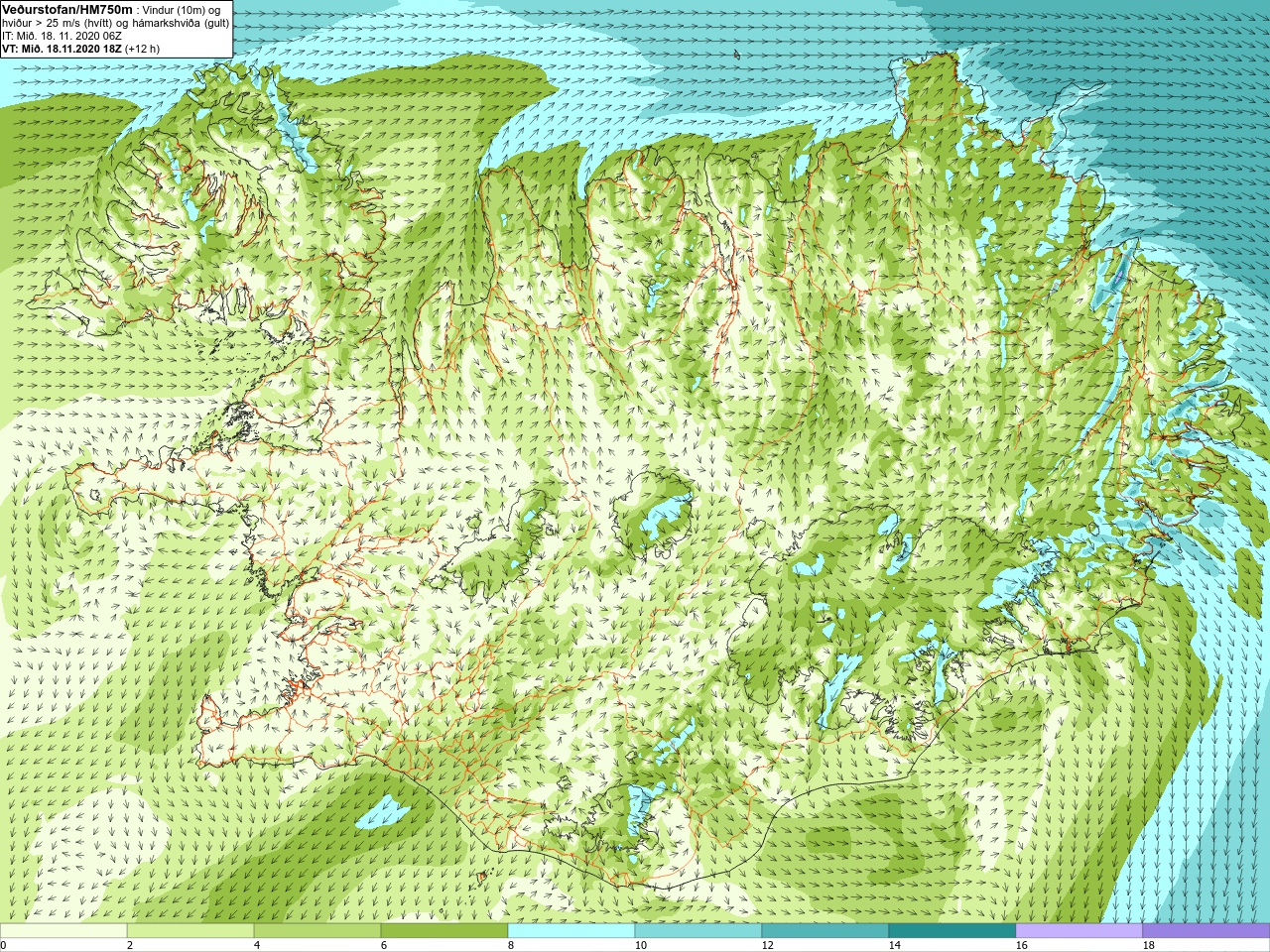The image size is (1270, 952).
Task: Click the dark green 6–8 m/s legend swatch
Action: (444, 931)
